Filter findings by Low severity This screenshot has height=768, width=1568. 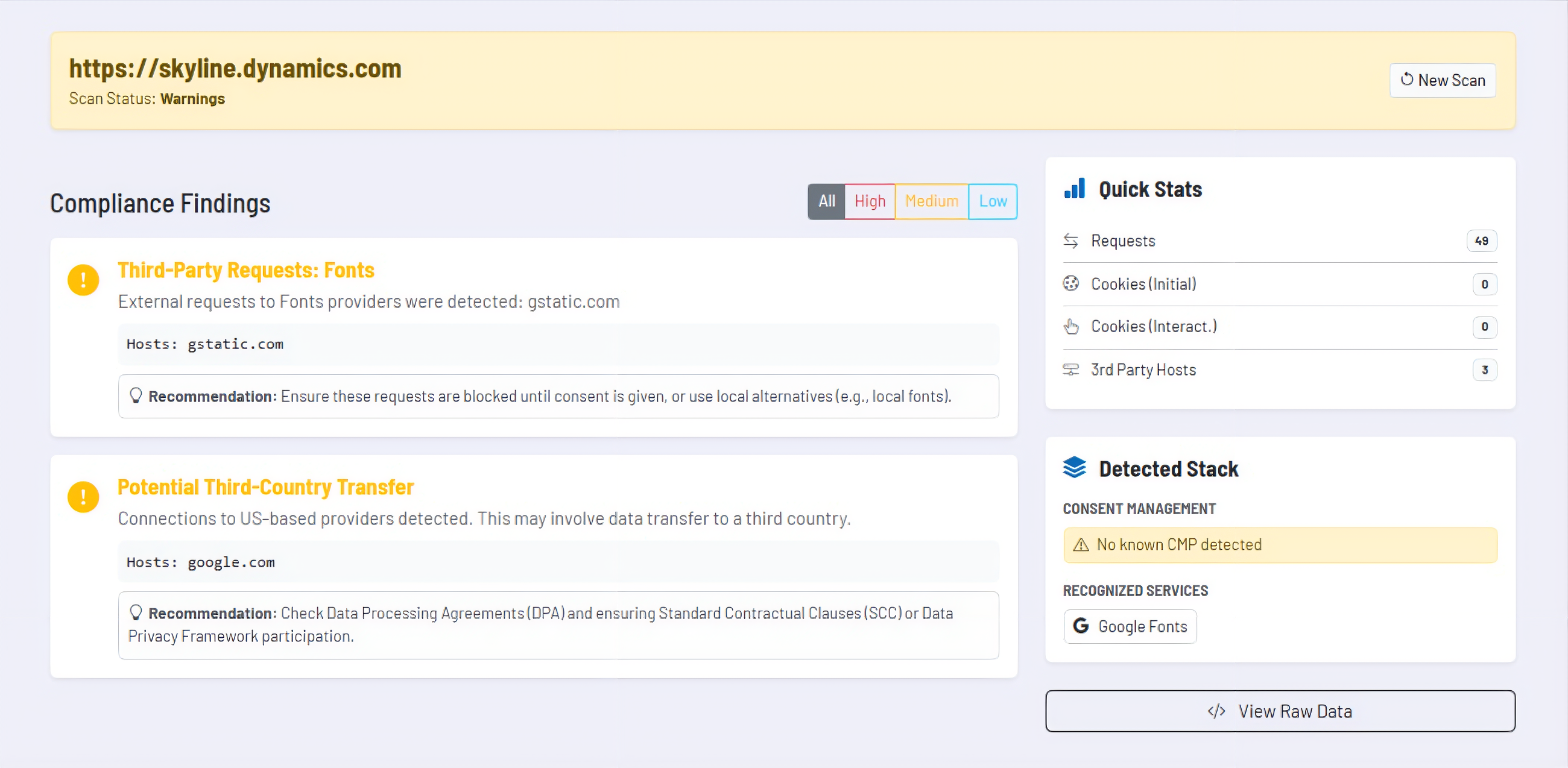pyautogui.click(x=993, y=201)
